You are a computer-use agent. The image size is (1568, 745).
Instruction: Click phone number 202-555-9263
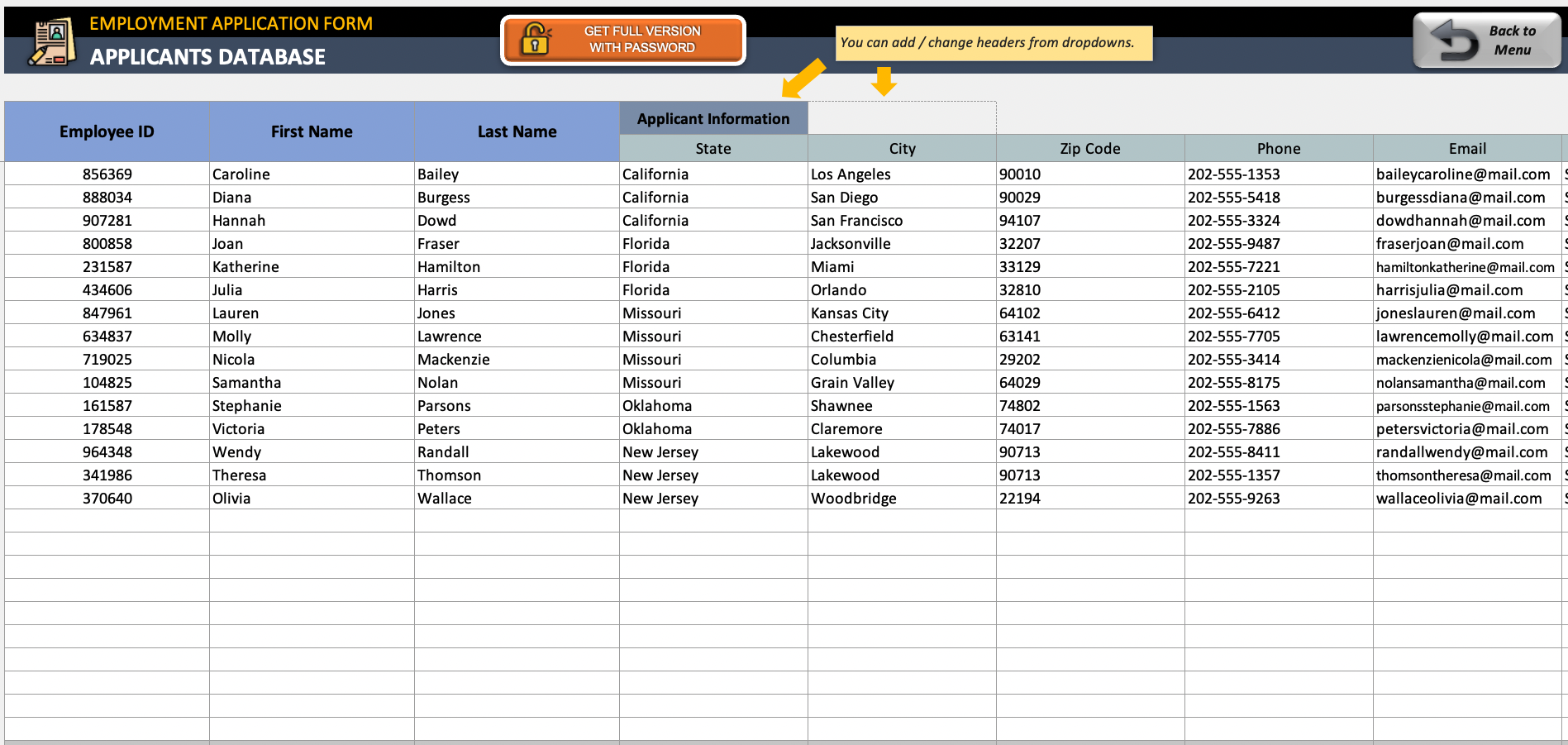pyautogui.click(x=1233, y=498)
